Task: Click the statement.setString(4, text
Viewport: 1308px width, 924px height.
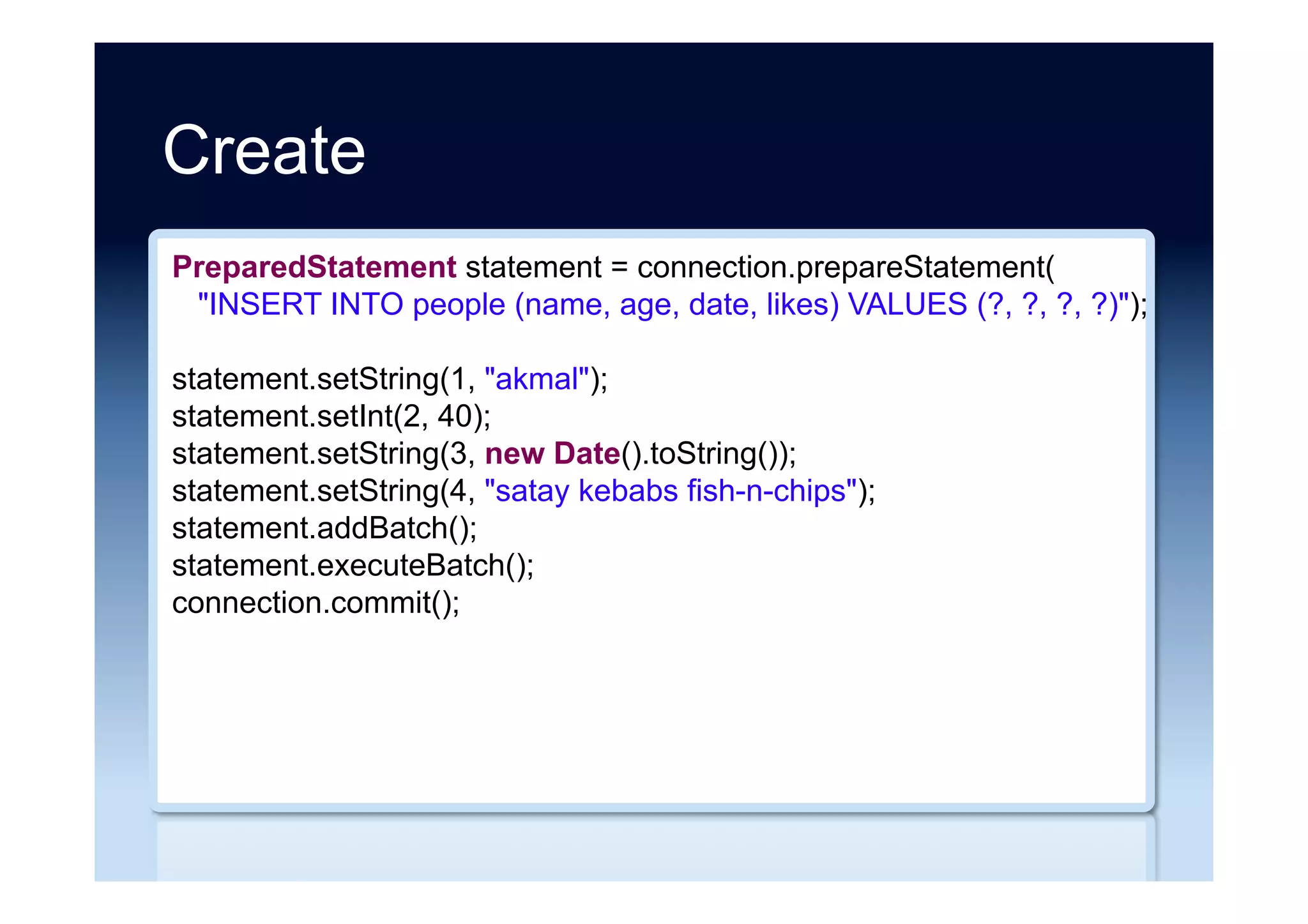Action: (323, 491)
